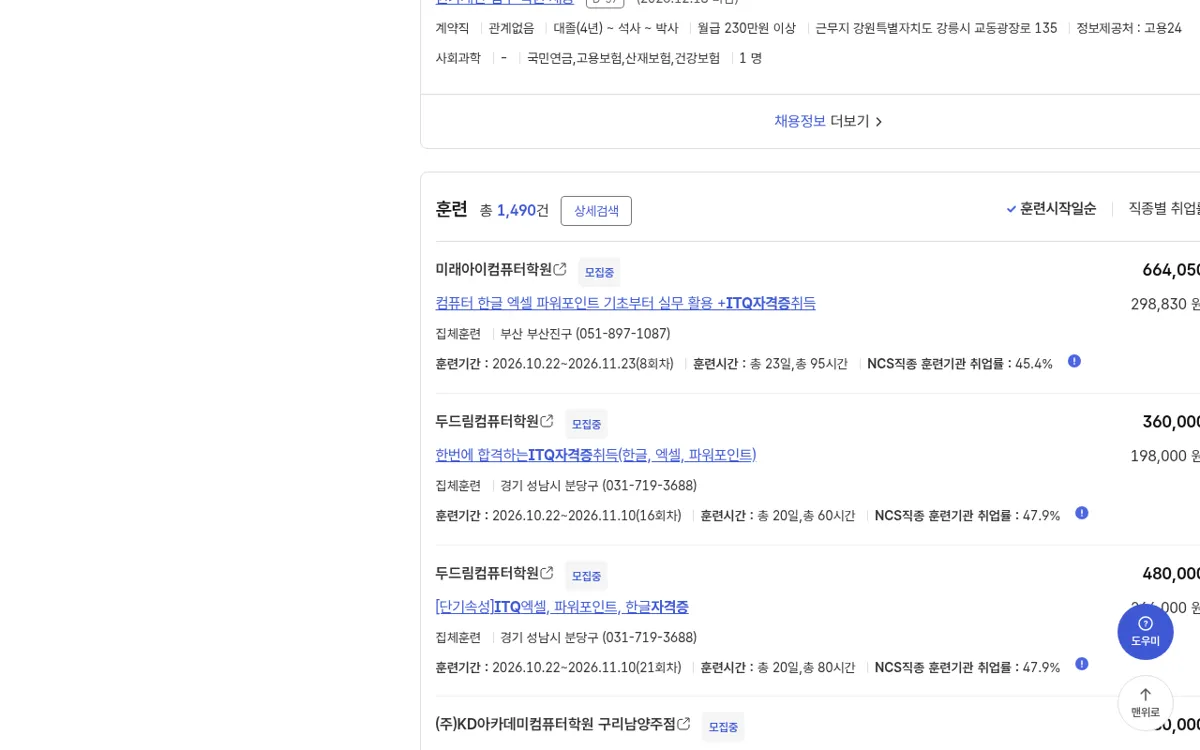Screen dimensions: 1200x750
Task: Open 상세검색 for training results
Action: coord(596,211)
